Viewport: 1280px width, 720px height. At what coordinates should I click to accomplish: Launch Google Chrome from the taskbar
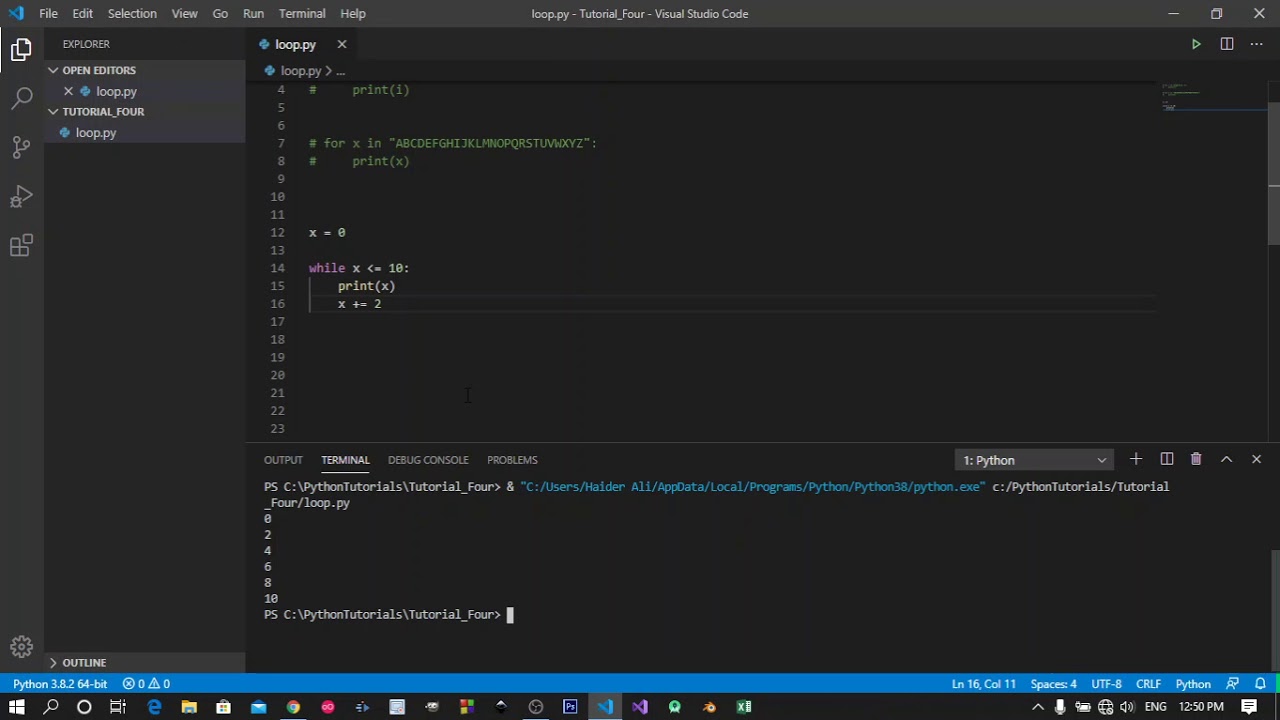pos(293,707)
